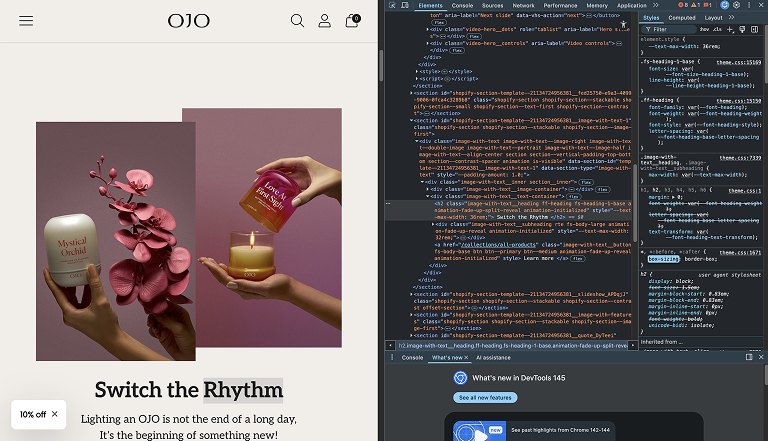Open the AI assistance drawer tab
Viewport: 768px width, 441px height.
(x=493, y=358)
